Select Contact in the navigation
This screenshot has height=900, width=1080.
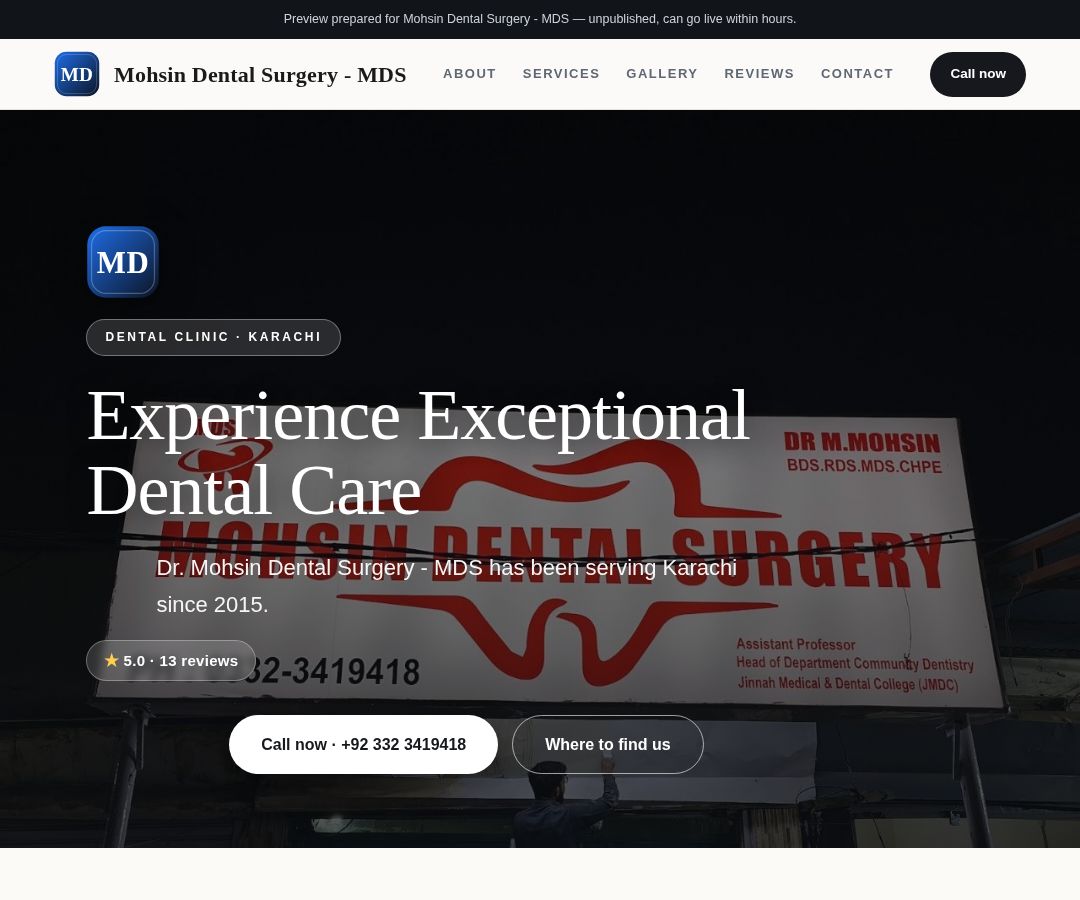(x=857, y=74)
